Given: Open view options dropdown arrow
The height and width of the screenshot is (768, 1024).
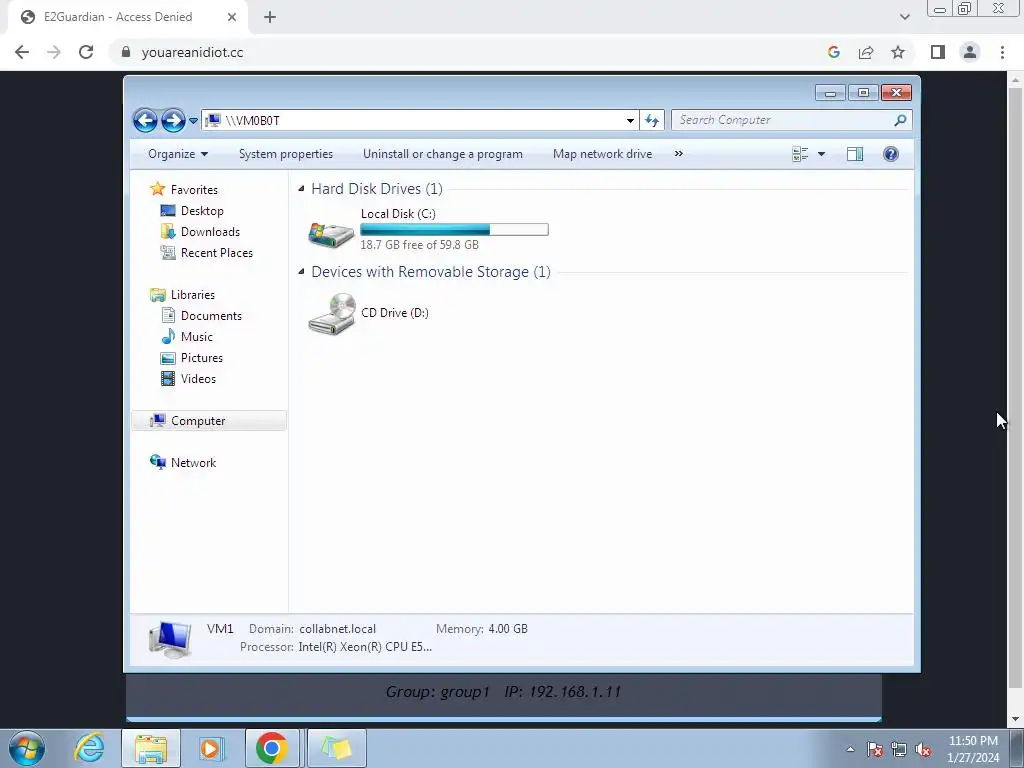Looking at the screenshot, I should [x=822, y=154].
